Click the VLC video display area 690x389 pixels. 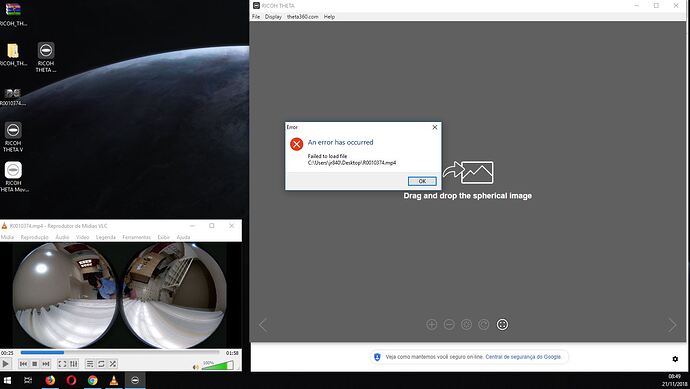coord(120,295)
